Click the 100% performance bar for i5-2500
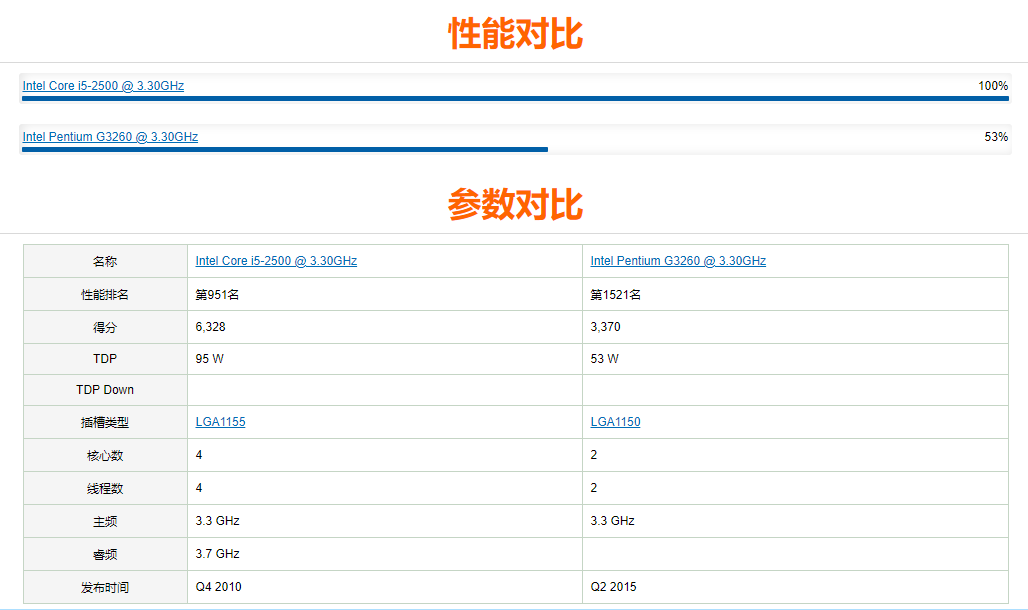This screenshot has height=610, width=1028. [515, 98]
